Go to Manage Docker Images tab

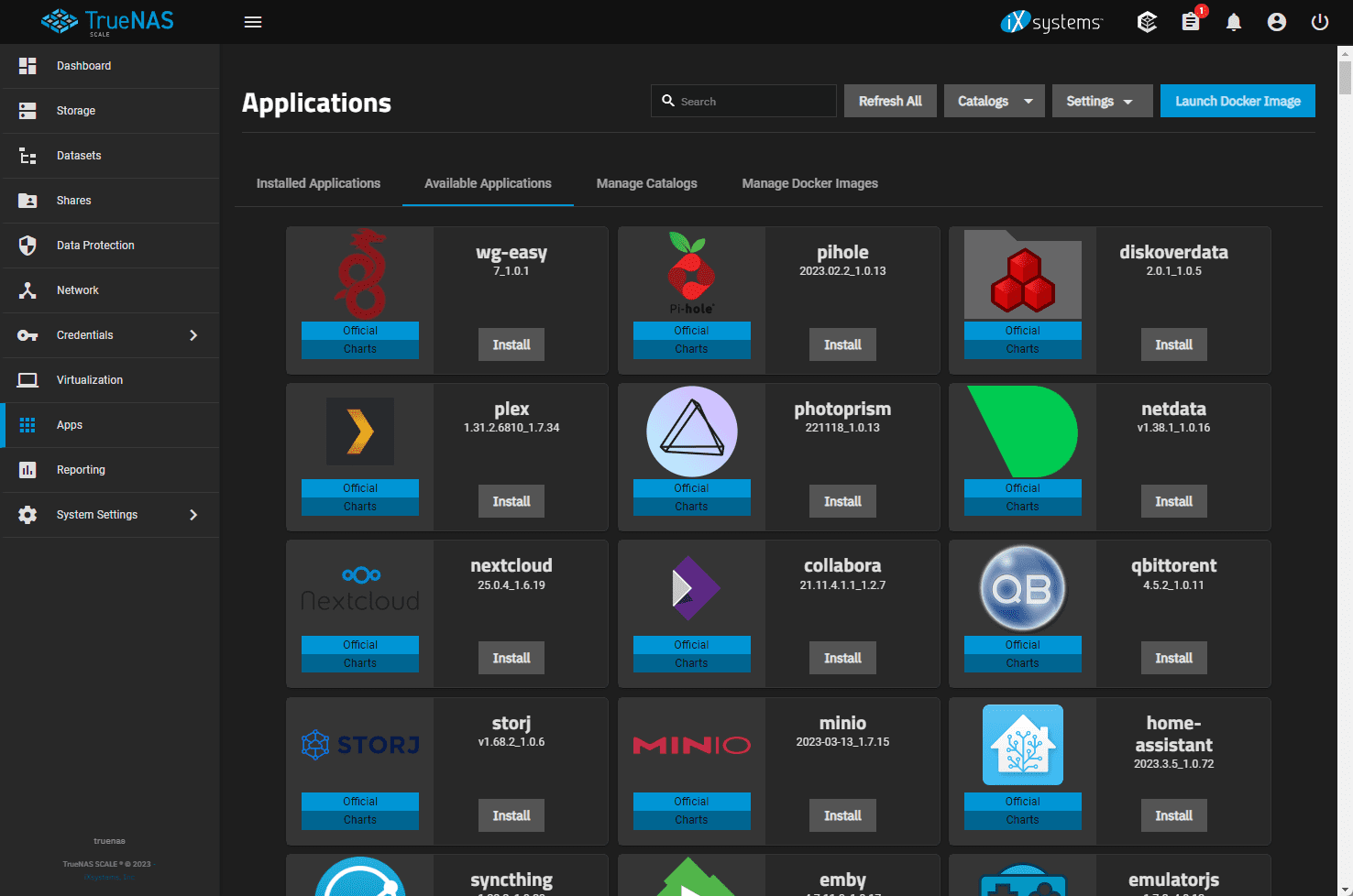[x=810, y=183]
